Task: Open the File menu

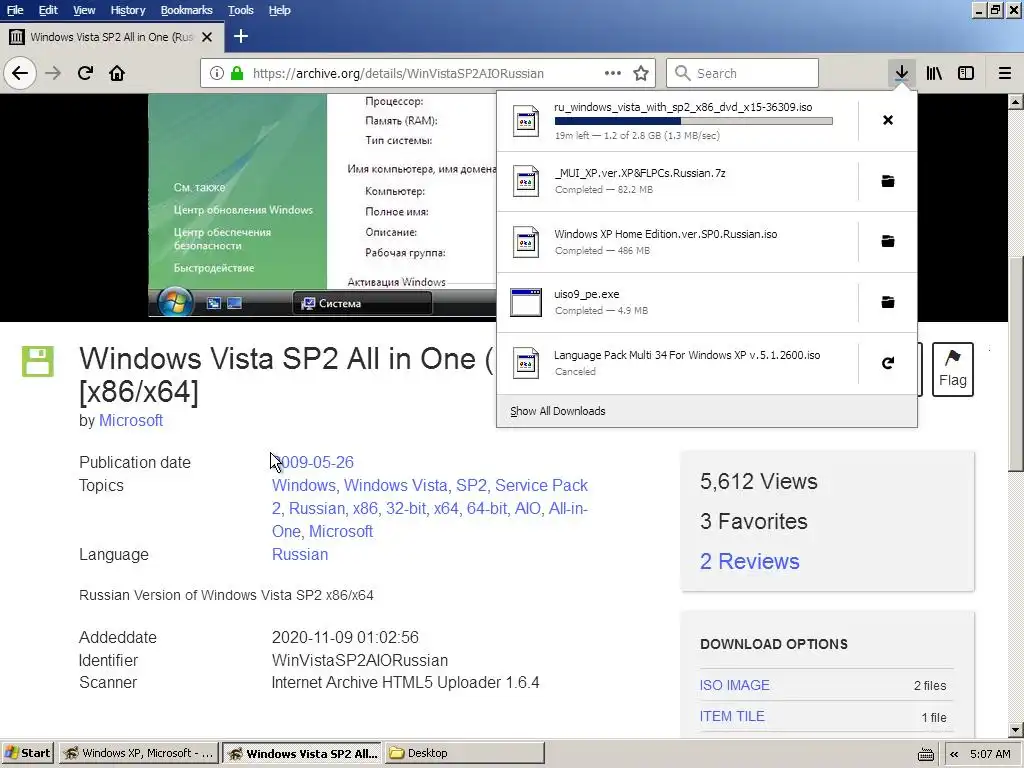Action: point(14,10)
